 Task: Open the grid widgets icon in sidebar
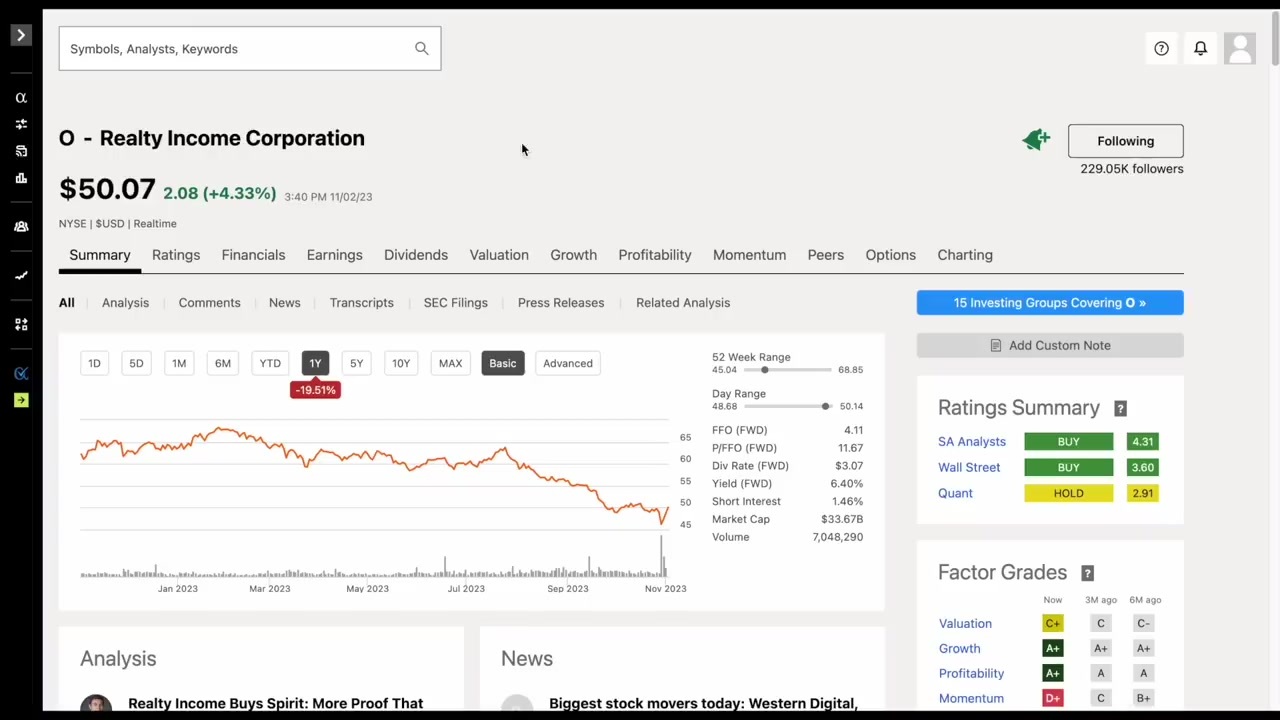(21, 324)
